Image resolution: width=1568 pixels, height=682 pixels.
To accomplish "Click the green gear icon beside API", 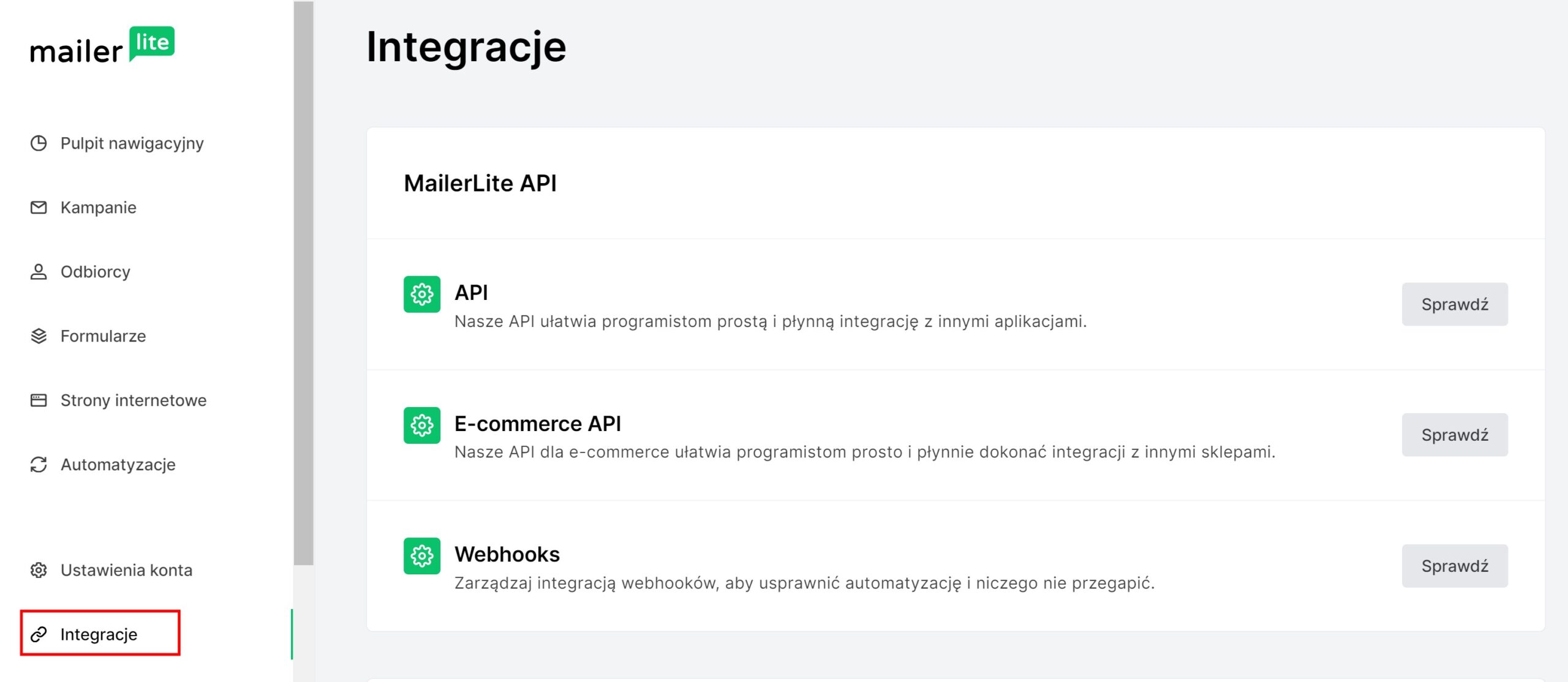I will [x=422, y=294].
